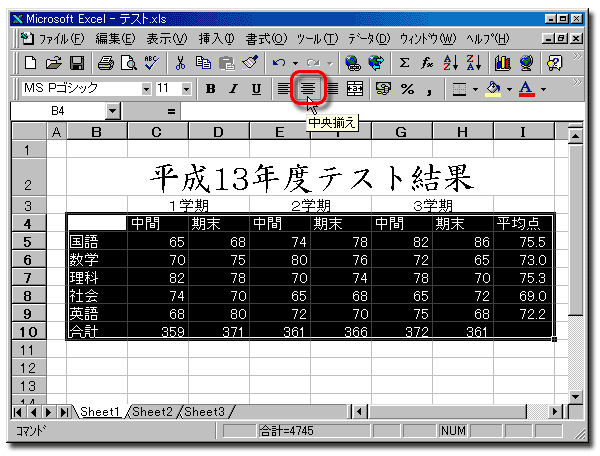Viewport: 600px width, 456px height.
Task: Click the equals Edit Formula button
Action: [x=171, y=111]
